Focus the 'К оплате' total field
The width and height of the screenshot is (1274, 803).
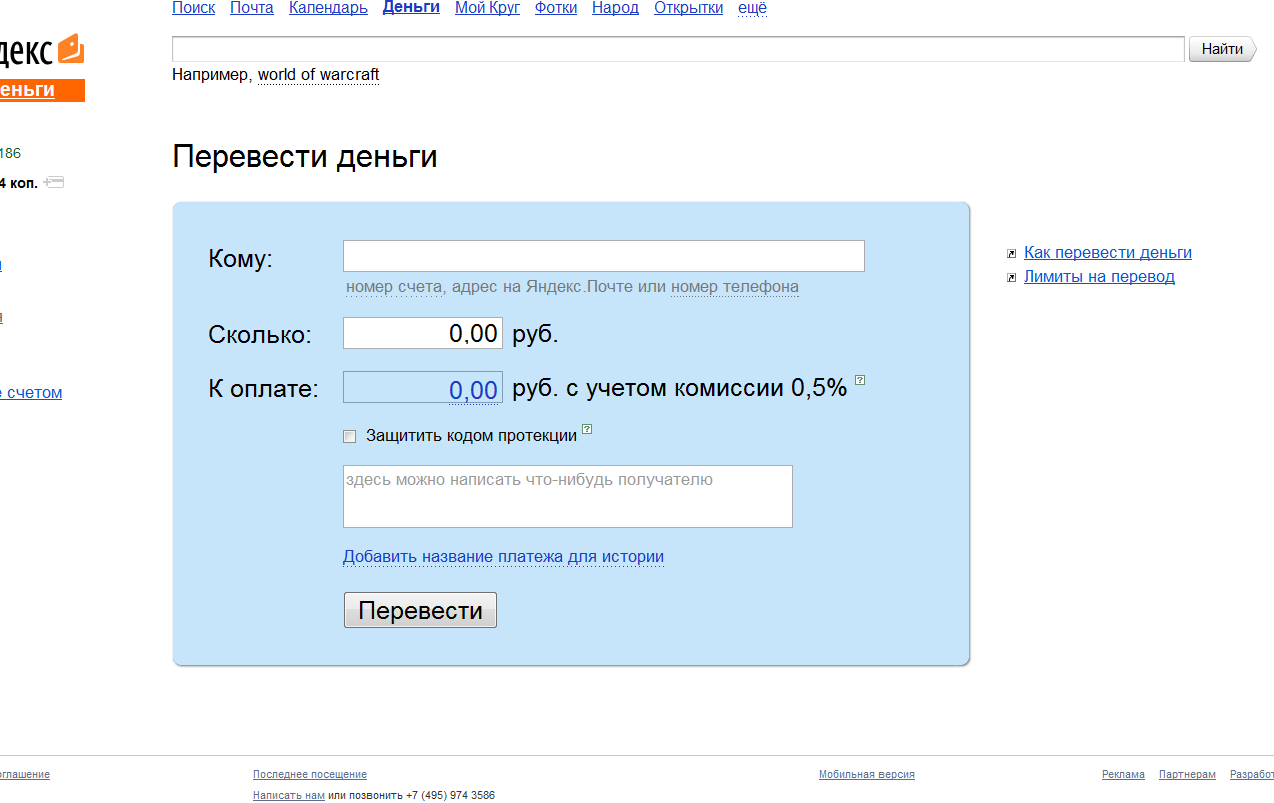pyautogui.click(x=423, y=388)
